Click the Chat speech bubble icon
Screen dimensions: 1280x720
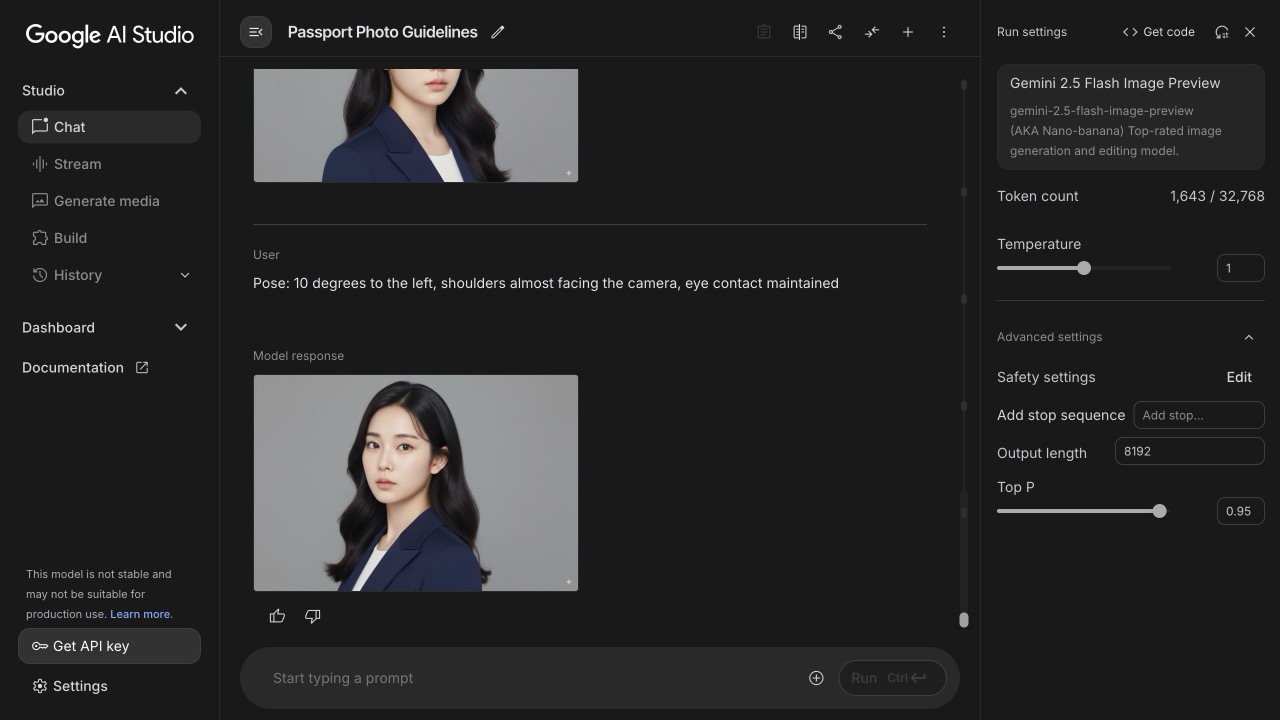[40, 126]
